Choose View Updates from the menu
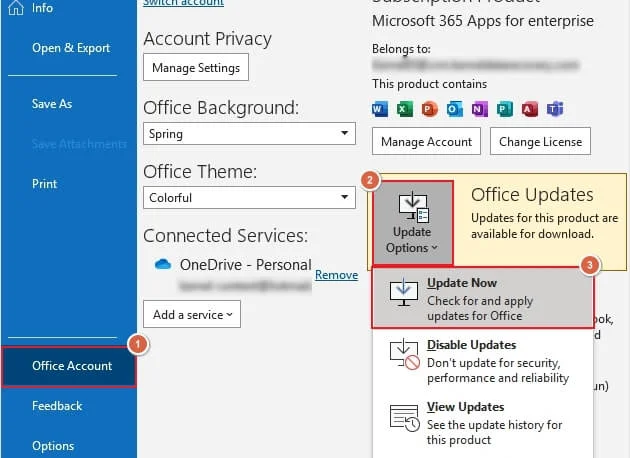Screen dimensions: 630x458 click(x=483, y=423)
